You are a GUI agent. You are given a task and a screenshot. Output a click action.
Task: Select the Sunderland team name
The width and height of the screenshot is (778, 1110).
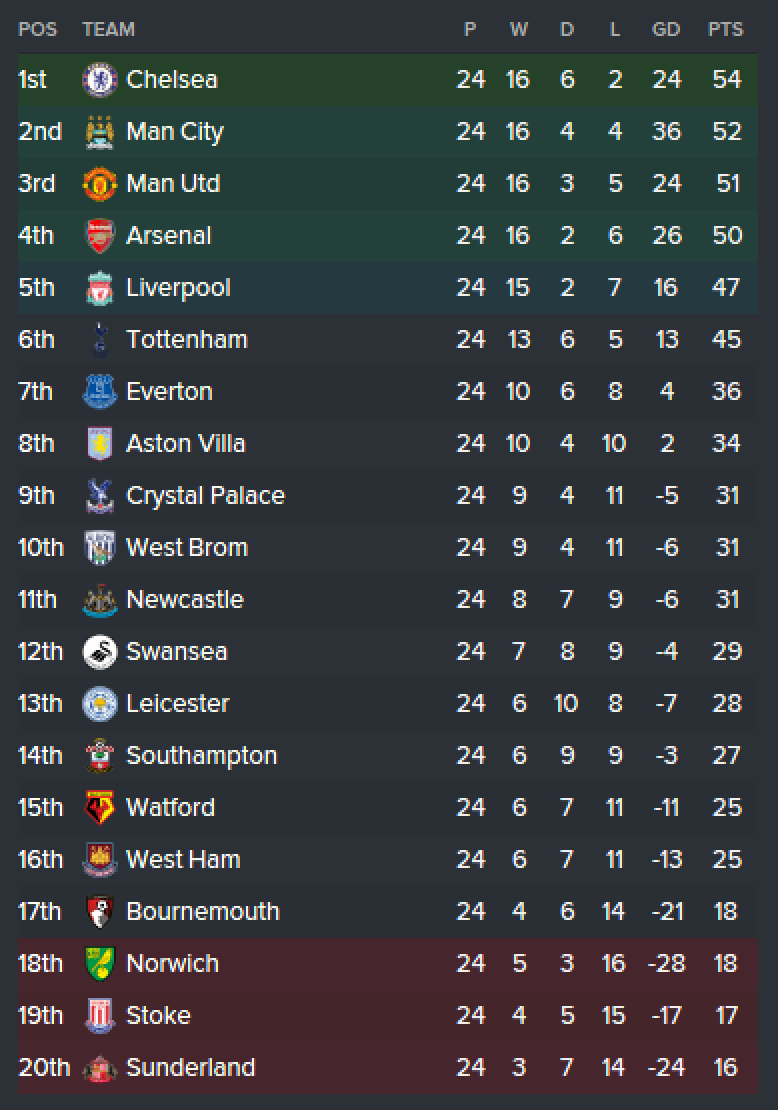pyautogui.click(x=190, y=1068)
